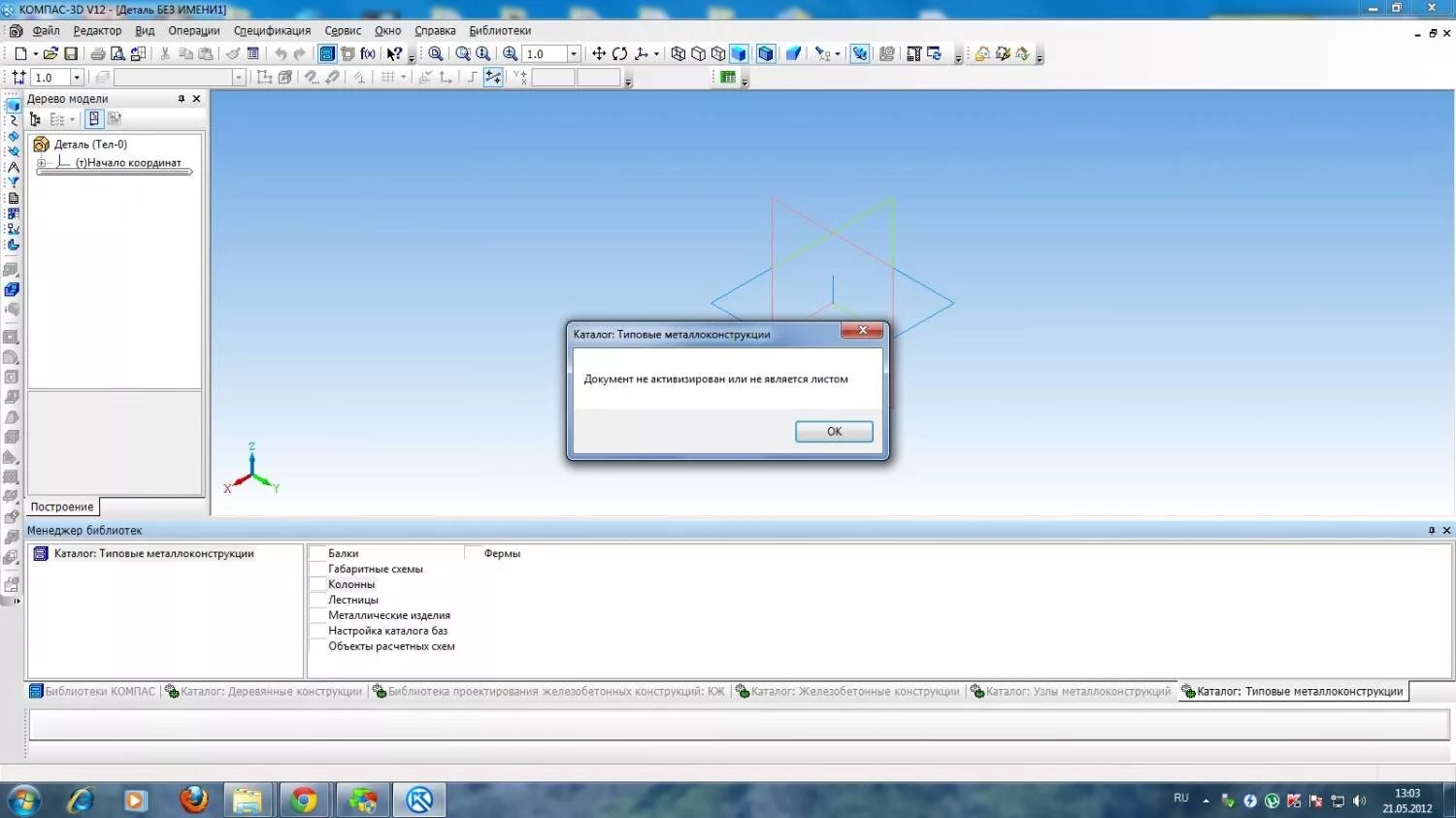Open the Сервис menu
1456x818 pixels.
click(x=343, y=31)
